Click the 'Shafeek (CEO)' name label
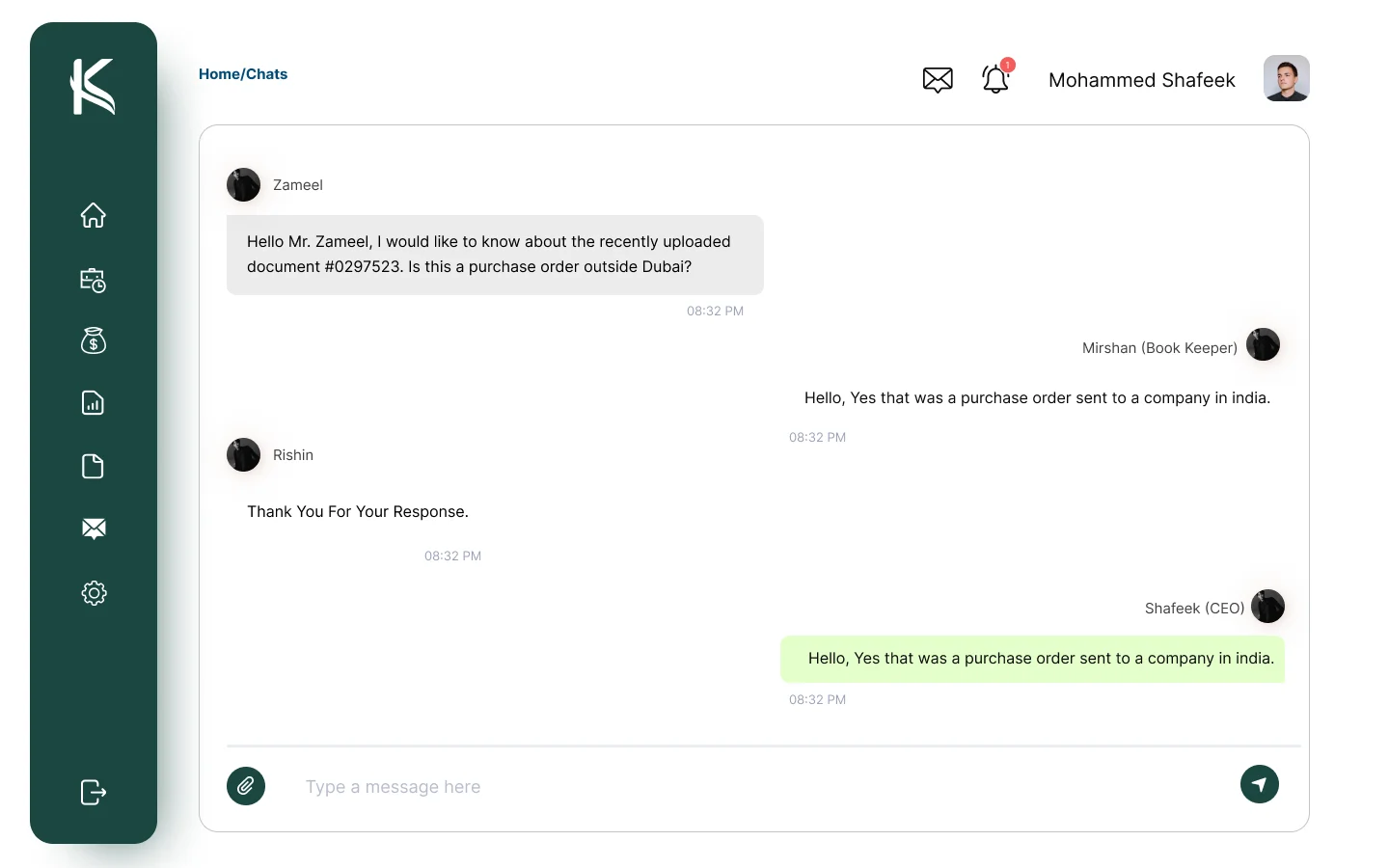This screenshot has width=1389, height=868. (x=1194, y=609)
